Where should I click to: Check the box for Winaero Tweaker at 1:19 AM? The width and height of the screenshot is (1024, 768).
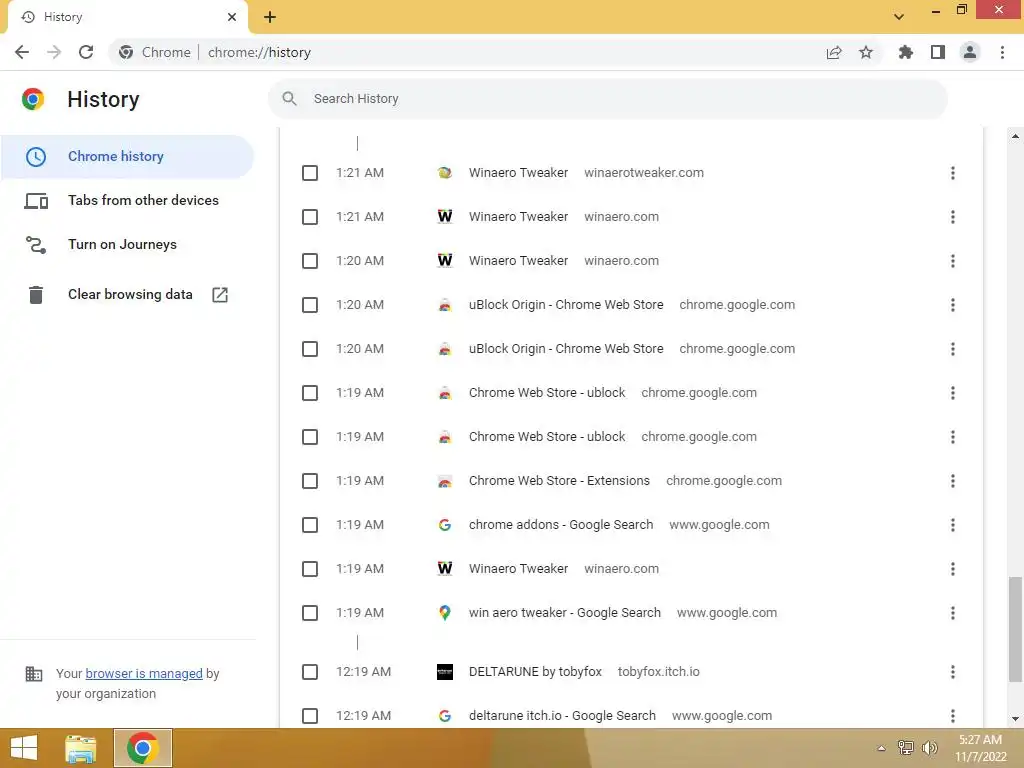310,569
